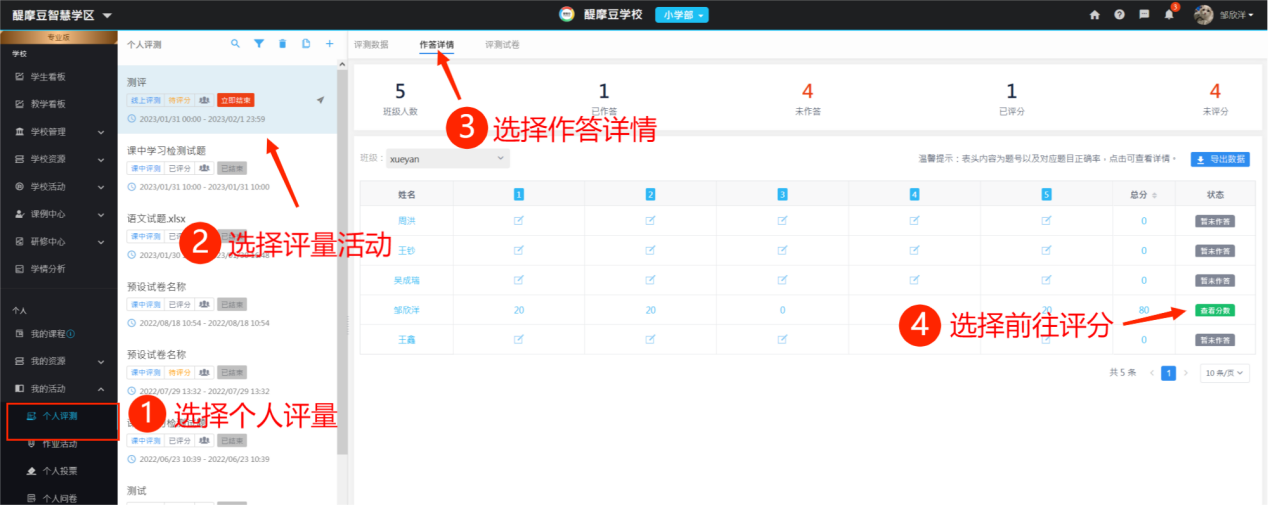Click the search icon in 个人评测 panel

pyautogui.click(x=235, y=44)
